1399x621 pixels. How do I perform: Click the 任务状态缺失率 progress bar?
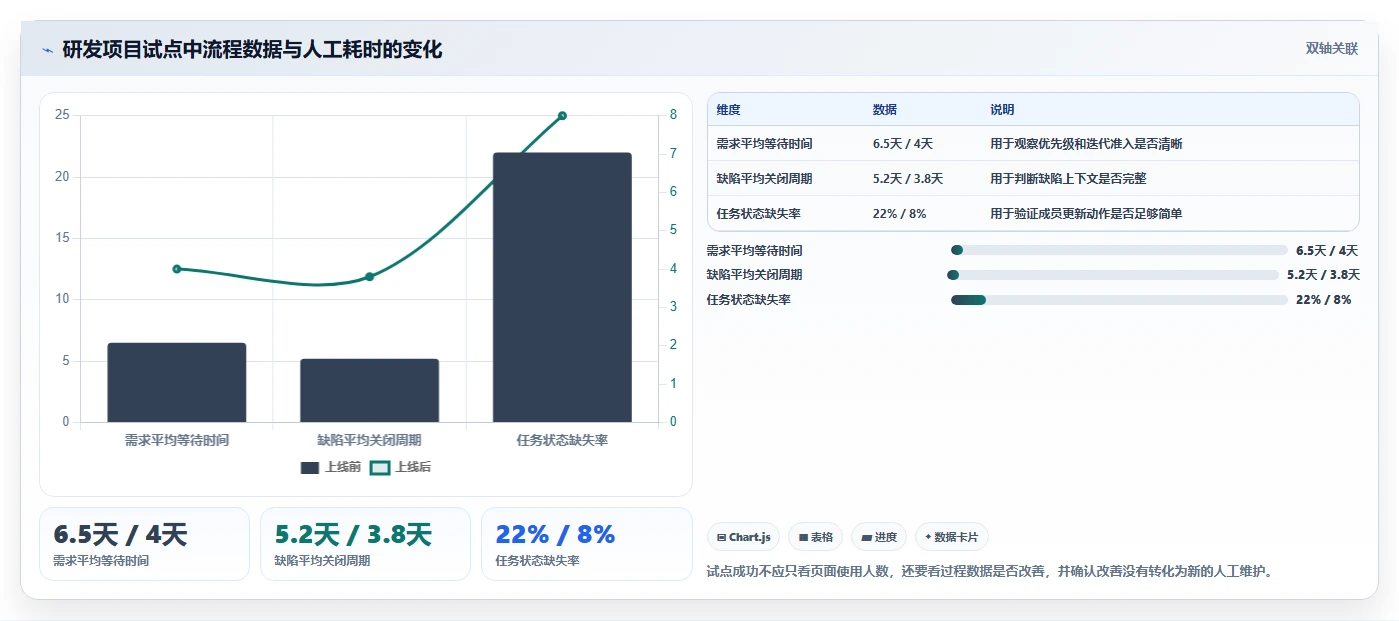[x=1119, y=300]
